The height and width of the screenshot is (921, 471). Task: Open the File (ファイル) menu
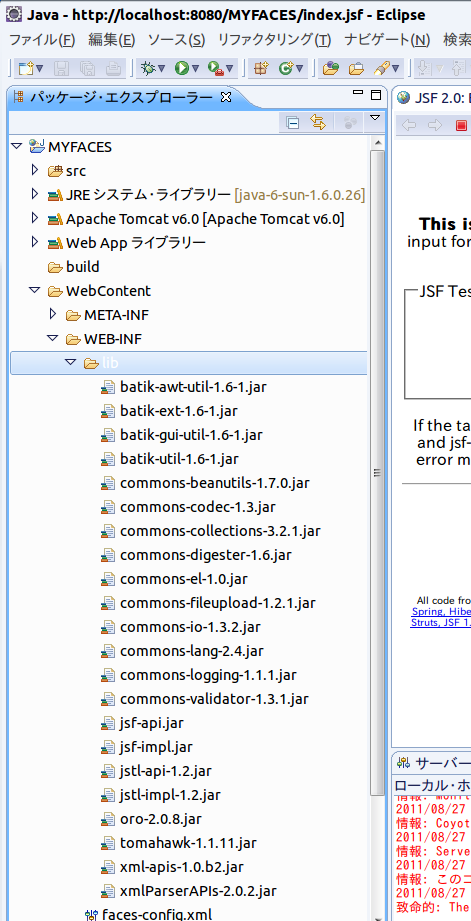pyautogui.click(x=42, y=40)
